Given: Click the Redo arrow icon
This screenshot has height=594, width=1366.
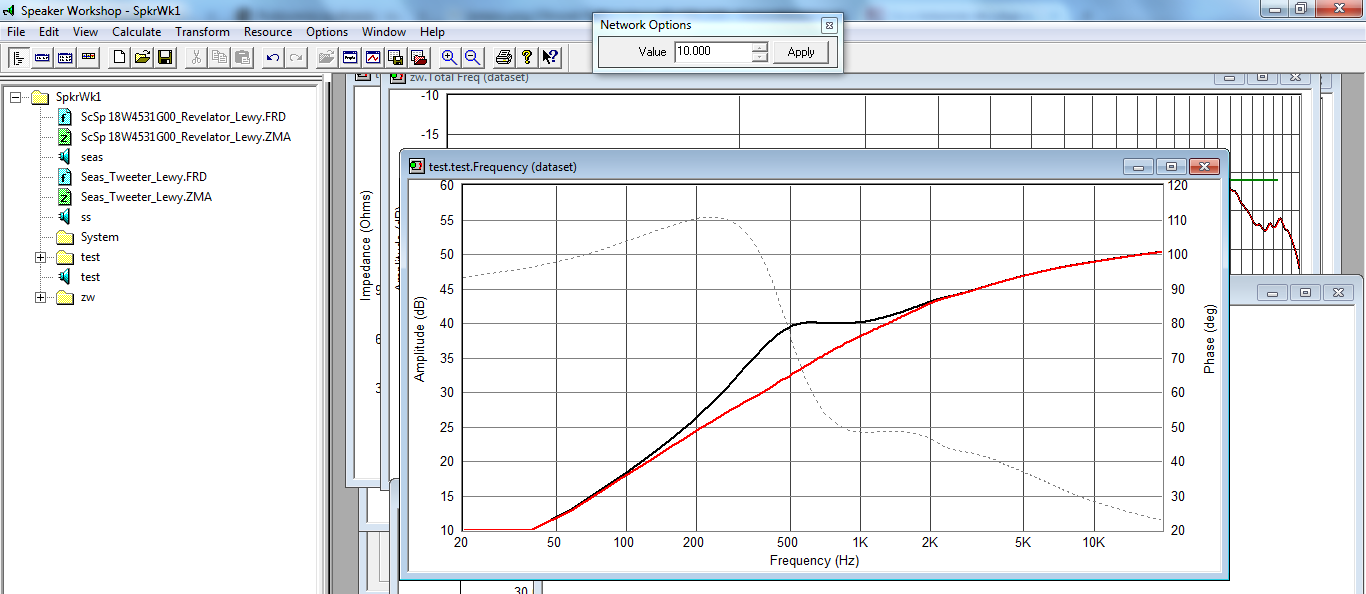Looking at the screenshot, I should [x=296, y=57].
